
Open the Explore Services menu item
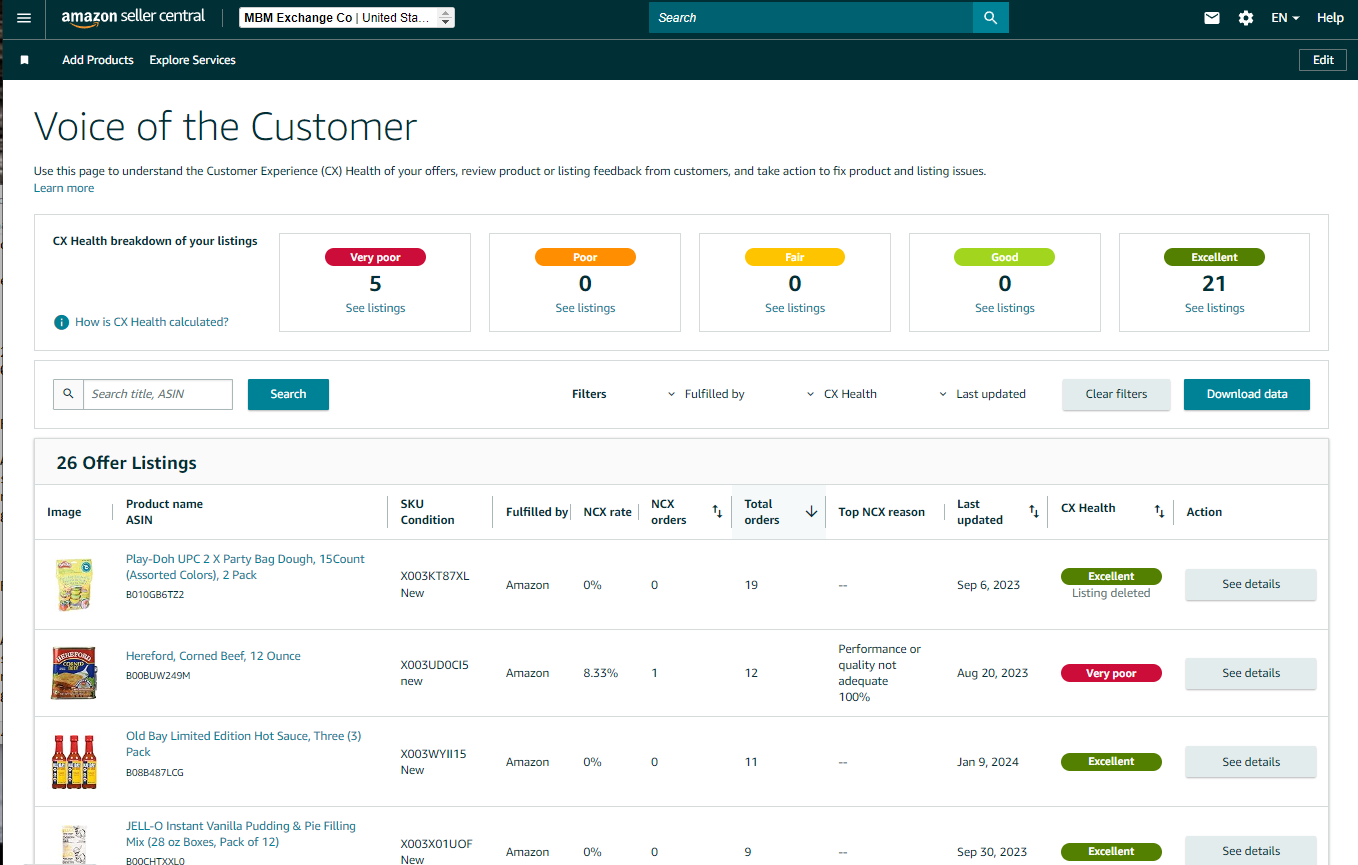click(193, 60)
